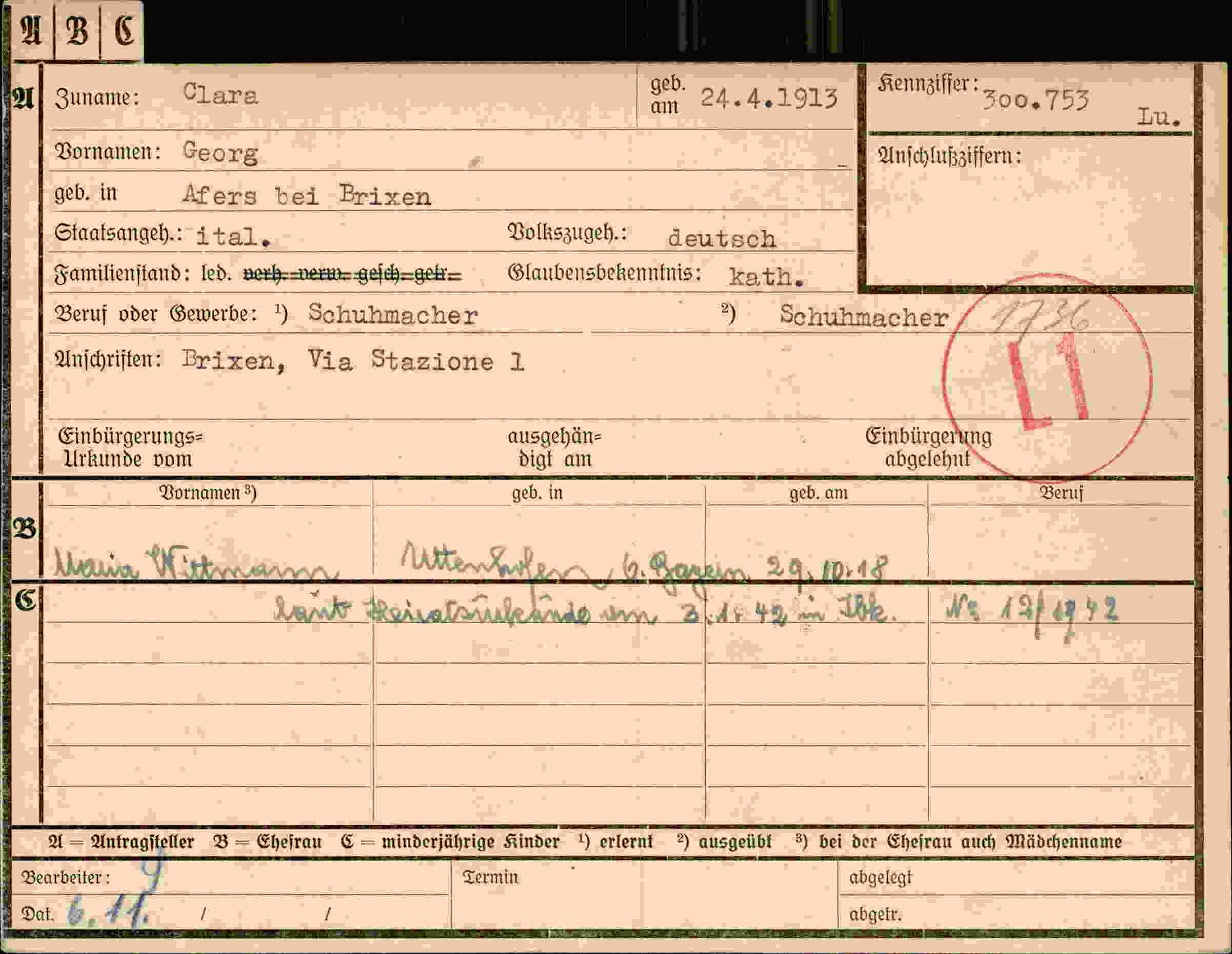The image size is (1232, 954).
Task: Click the 'Lu.' abbreviation after Kennziffer
Action: click(x=1159, y=117)
